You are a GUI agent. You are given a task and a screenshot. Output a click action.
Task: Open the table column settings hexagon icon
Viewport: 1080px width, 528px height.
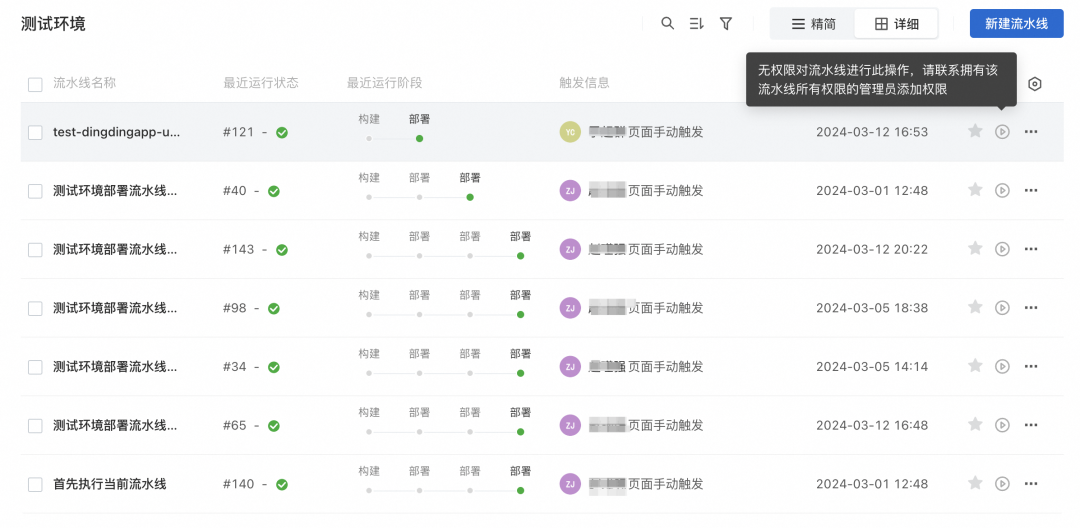point(1035,84)
